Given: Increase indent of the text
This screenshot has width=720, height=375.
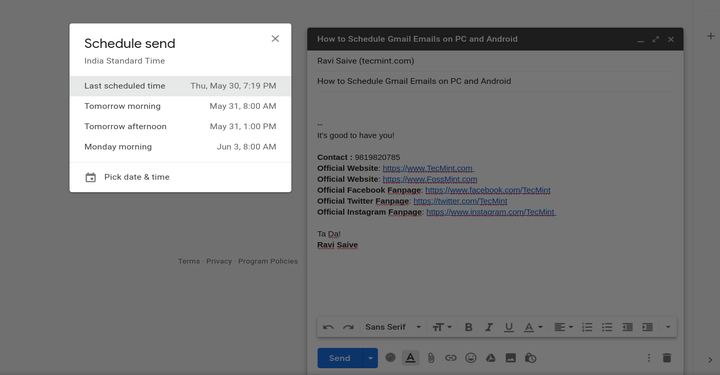Looking at the screenshot, I should click(647, 327).
